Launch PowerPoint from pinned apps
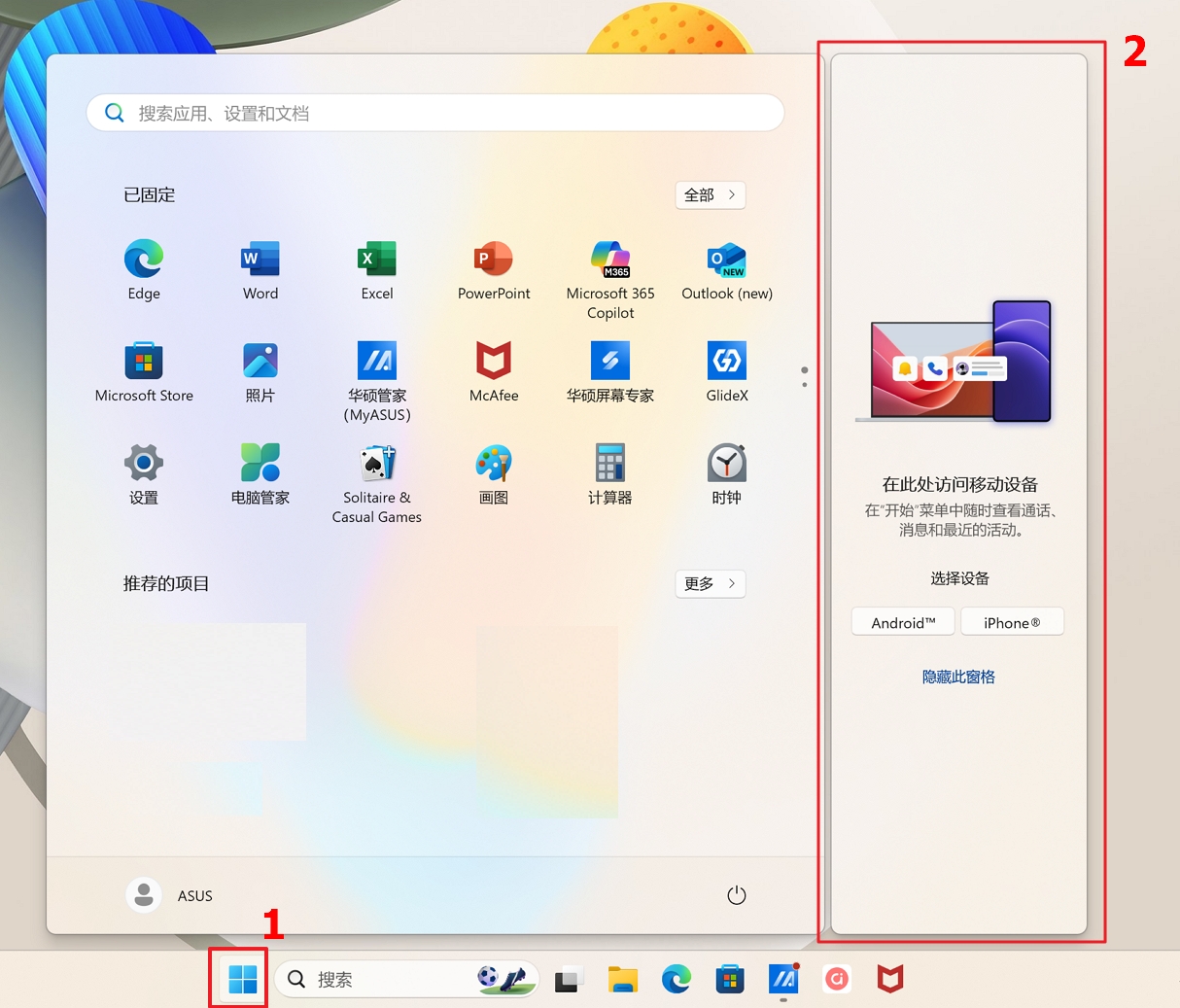 coord(494,270)
